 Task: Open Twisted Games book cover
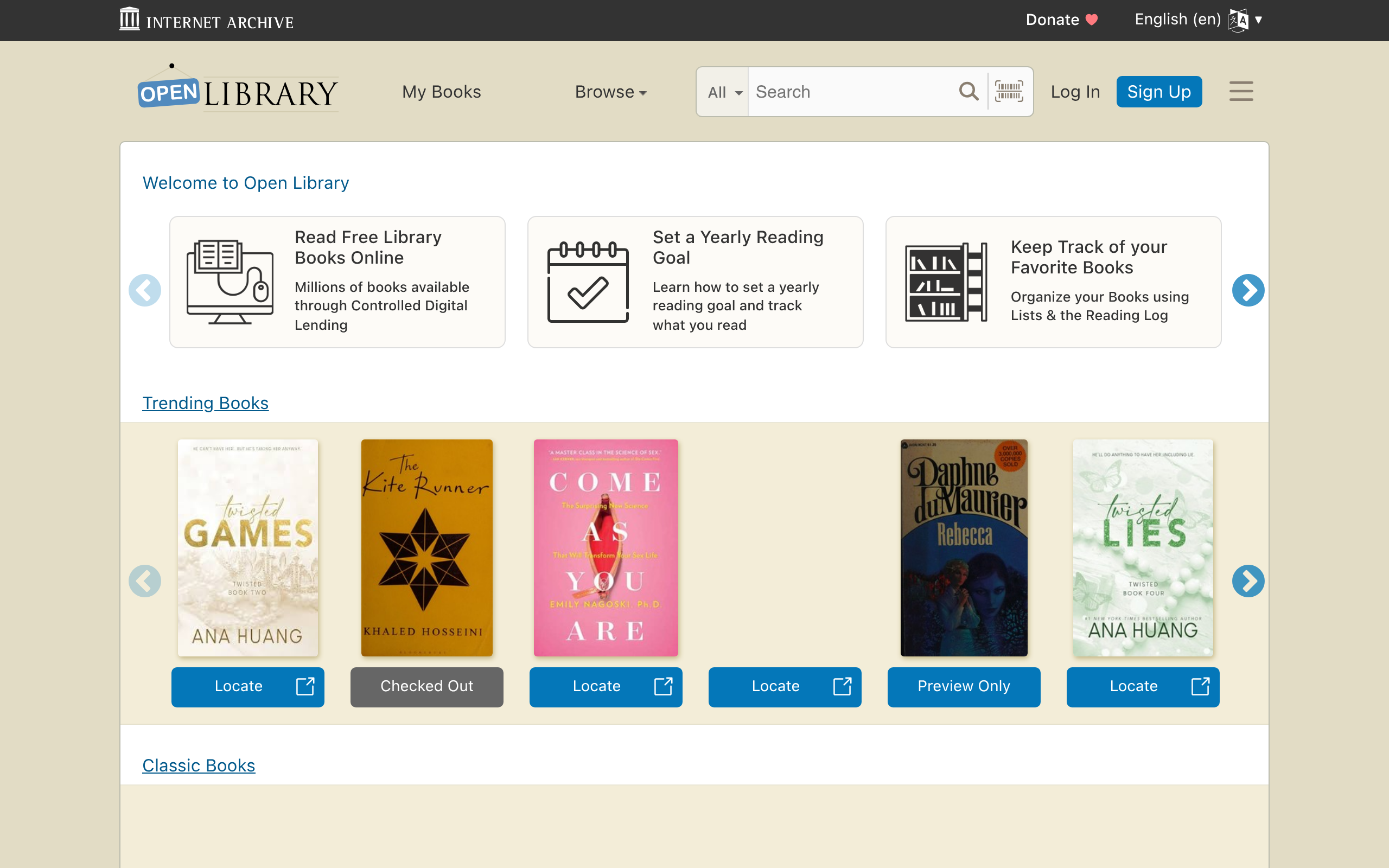pos(247,548)
